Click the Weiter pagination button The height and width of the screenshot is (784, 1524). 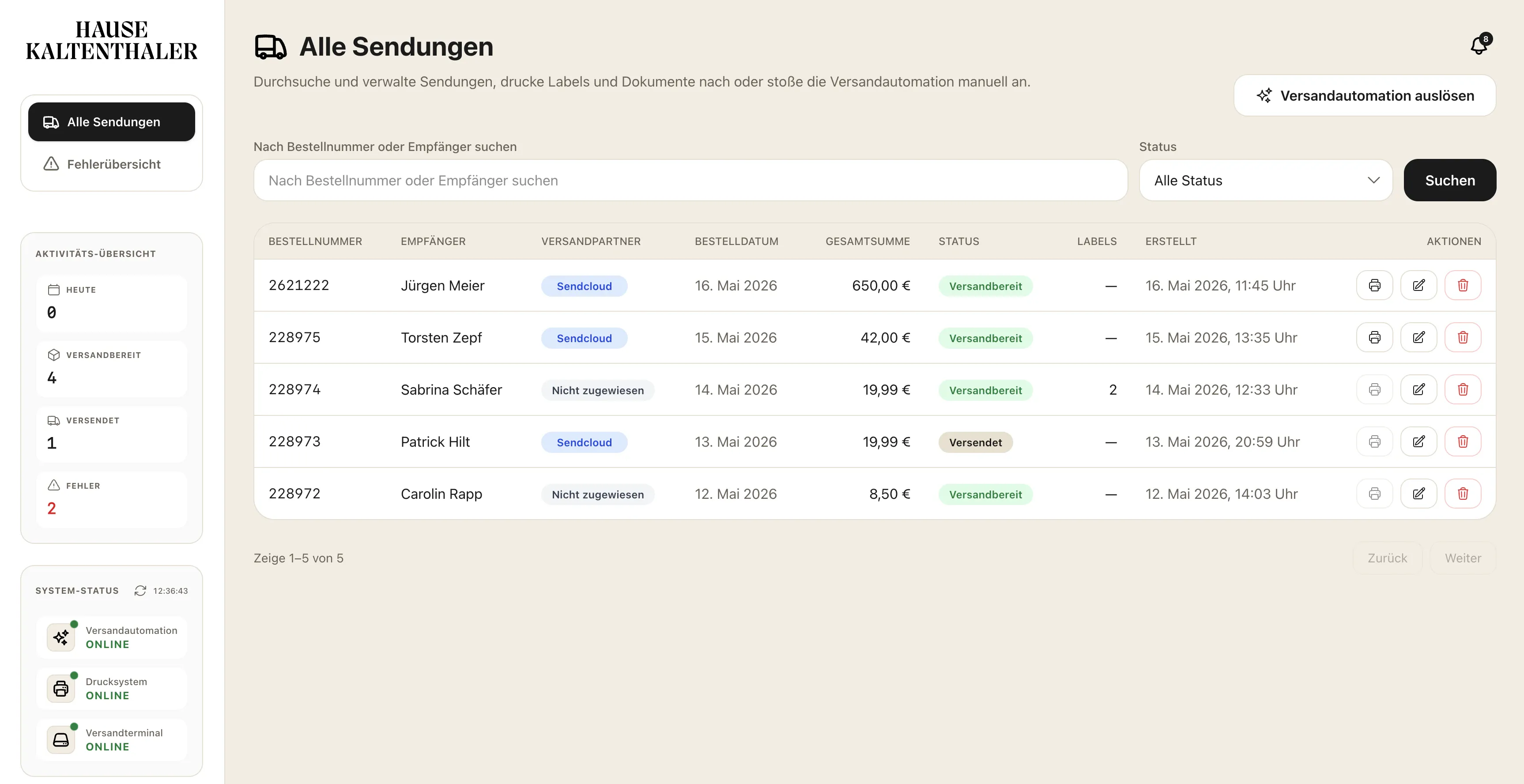point(1463,558)
